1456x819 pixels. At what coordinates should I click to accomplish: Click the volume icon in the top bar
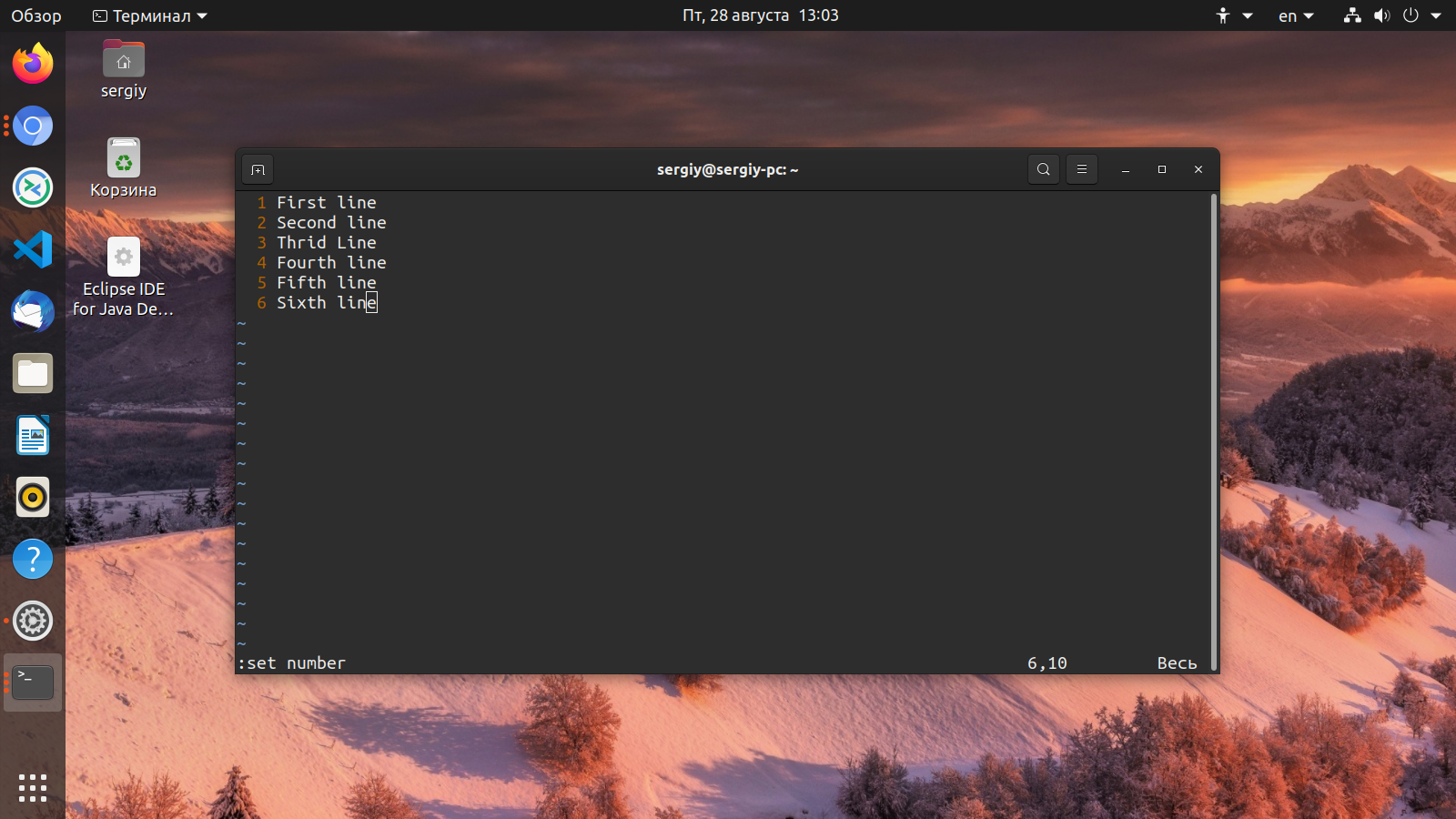pyautogui.click(x=1381, y=15)
